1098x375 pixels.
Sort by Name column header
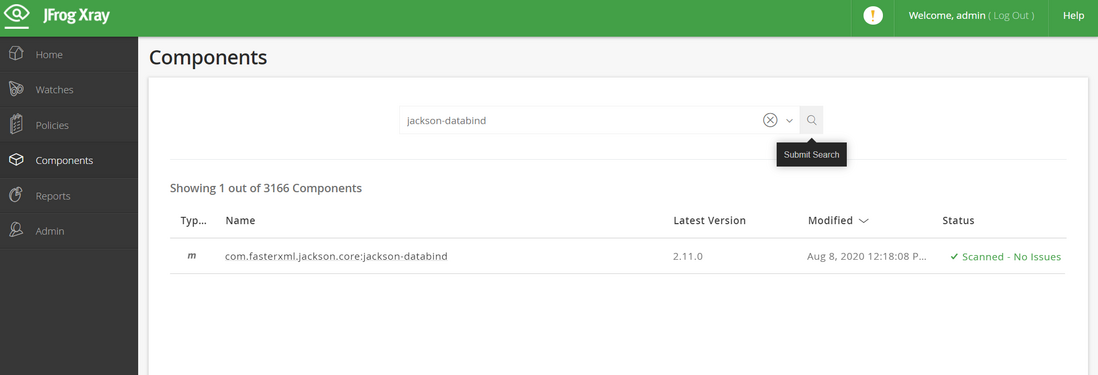coord(240,220)
